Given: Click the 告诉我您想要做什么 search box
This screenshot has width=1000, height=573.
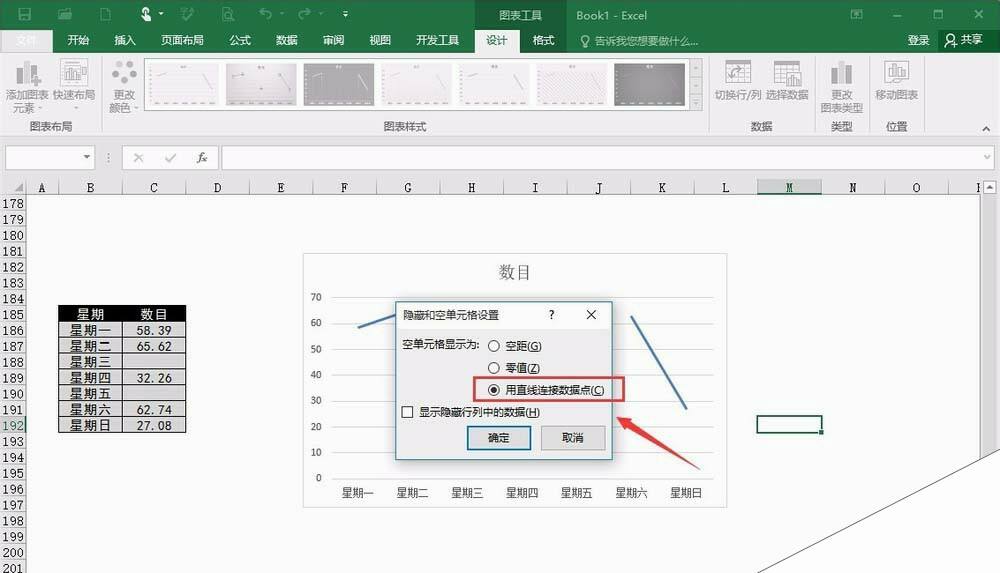Looking at the screenshot, I should (639, 41).
